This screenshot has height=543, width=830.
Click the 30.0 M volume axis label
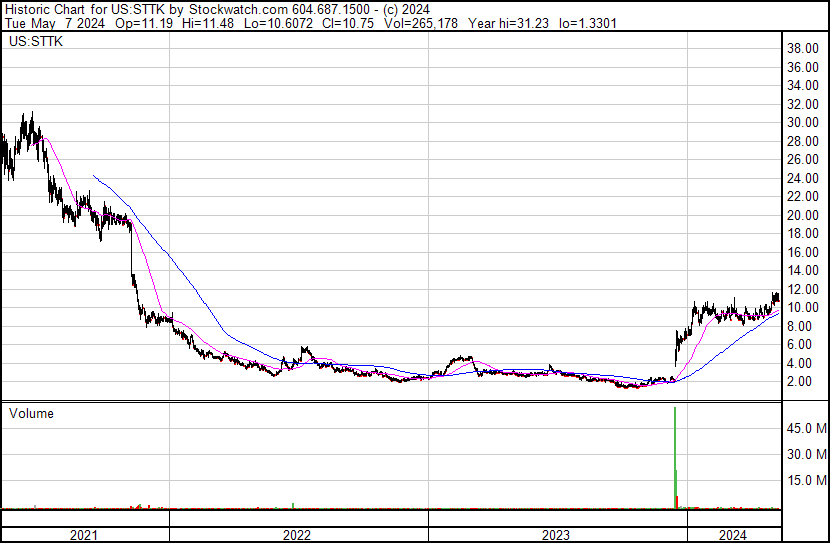pos(804,454)
